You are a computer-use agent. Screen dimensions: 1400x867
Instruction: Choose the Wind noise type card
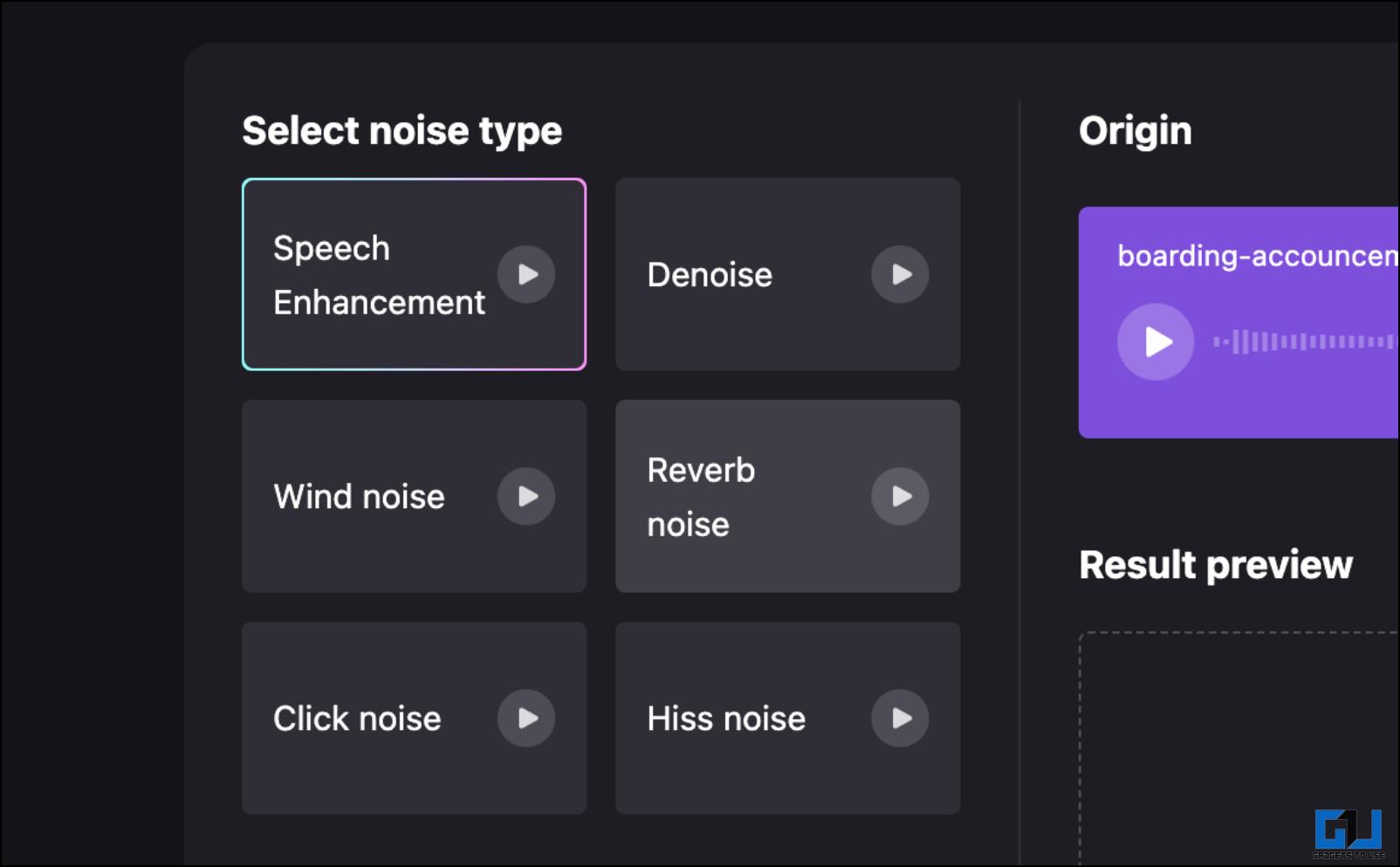414,496
